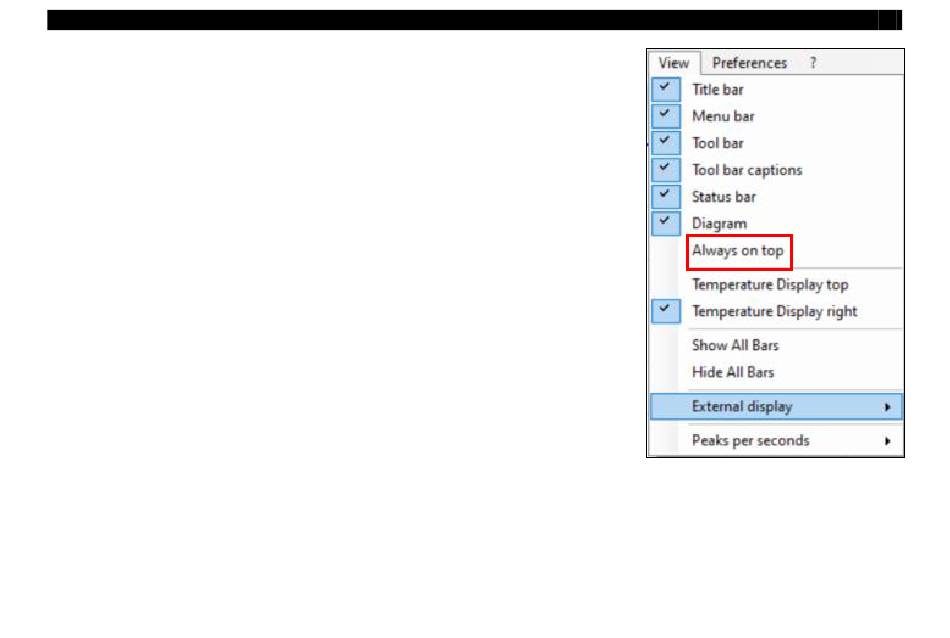950x638 pixels.
Task: Open the Preferences menu
Action: click(x=749, y=63)
